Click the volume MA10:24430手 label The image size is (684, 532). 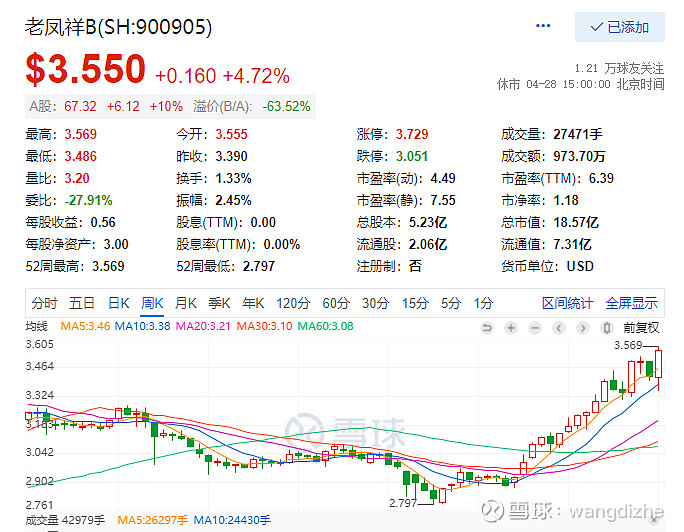click(232, 520)
